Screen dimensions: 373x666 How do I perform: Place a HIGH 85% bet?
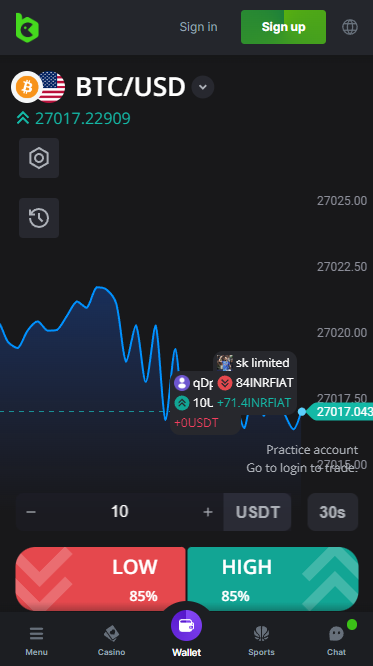point(273,579)
